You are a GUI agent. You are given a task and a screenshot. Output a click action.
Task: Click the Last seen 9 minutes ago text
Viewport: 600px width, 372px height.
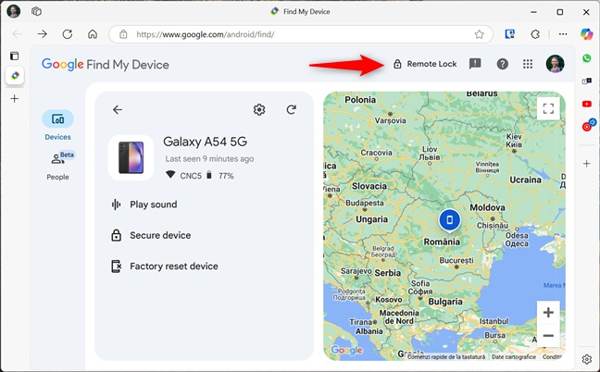(x=210, y=158)
